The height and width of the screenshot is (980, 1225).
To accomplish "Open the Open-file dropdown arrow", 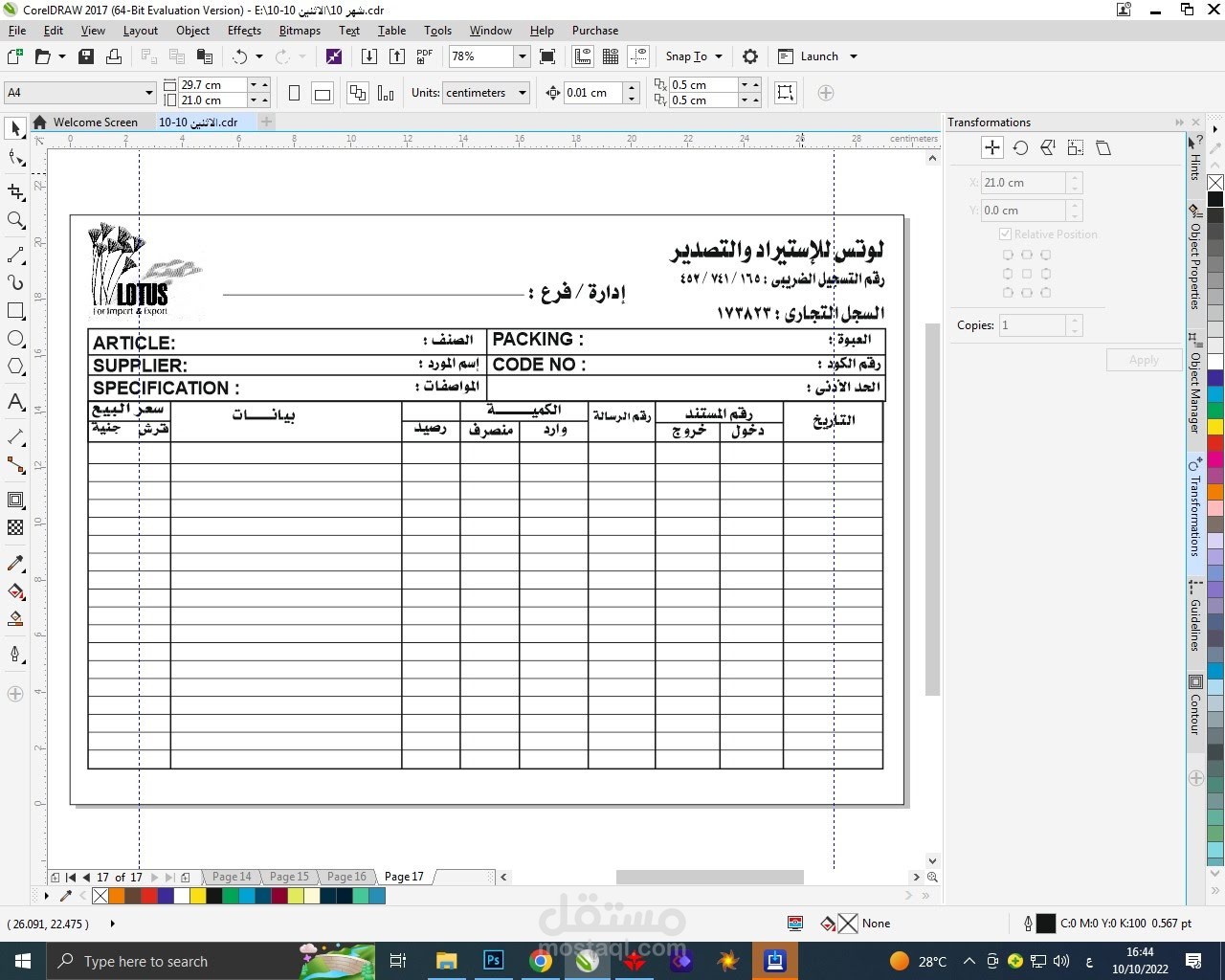I will tap(62, 56).
